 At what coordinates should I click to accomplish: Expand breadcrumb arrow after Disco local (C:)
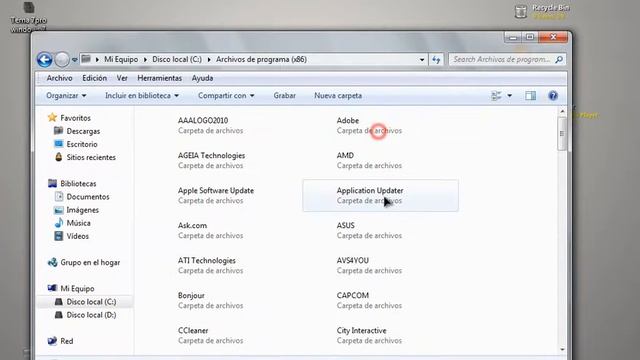(x=209, y=60)
